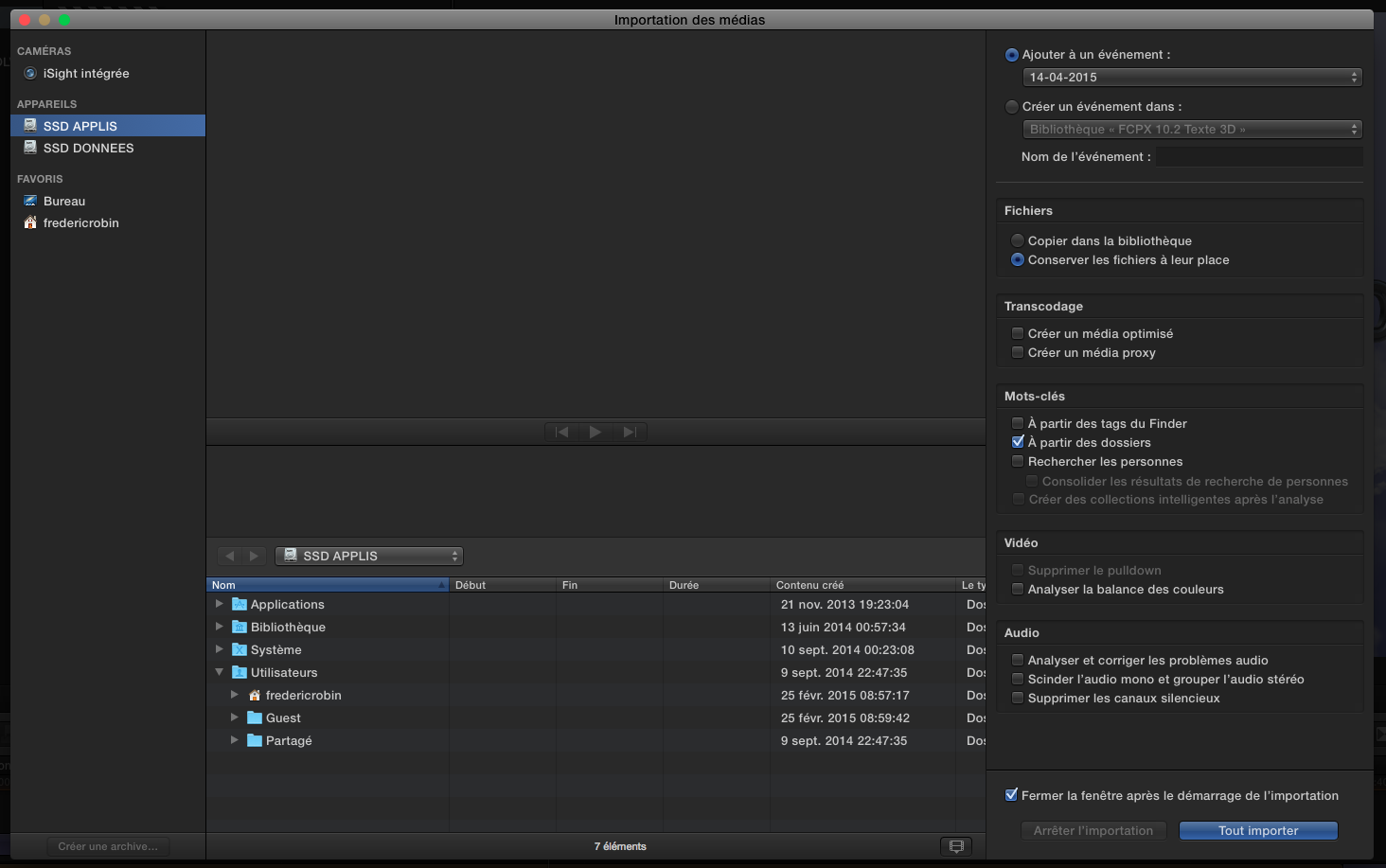This screenshot has height=868, width=1386.
Task: Open the 14-04-2015 event dropdown
Action: point(1192,78)
